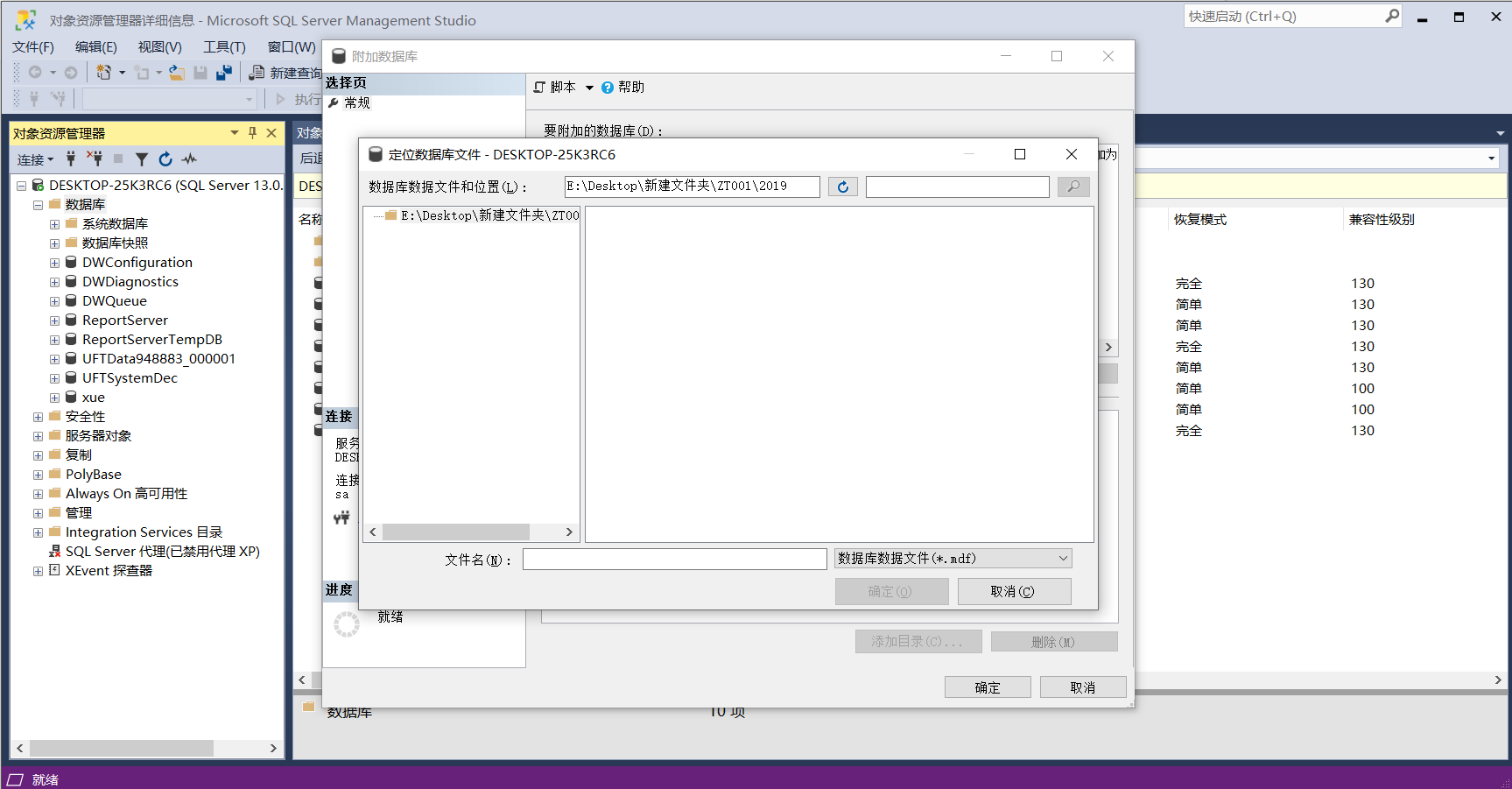The width and height of the screenshot is (1512, 789).
Task: Collapse the 数据库 folder node
Action: [x=38, y=205]
